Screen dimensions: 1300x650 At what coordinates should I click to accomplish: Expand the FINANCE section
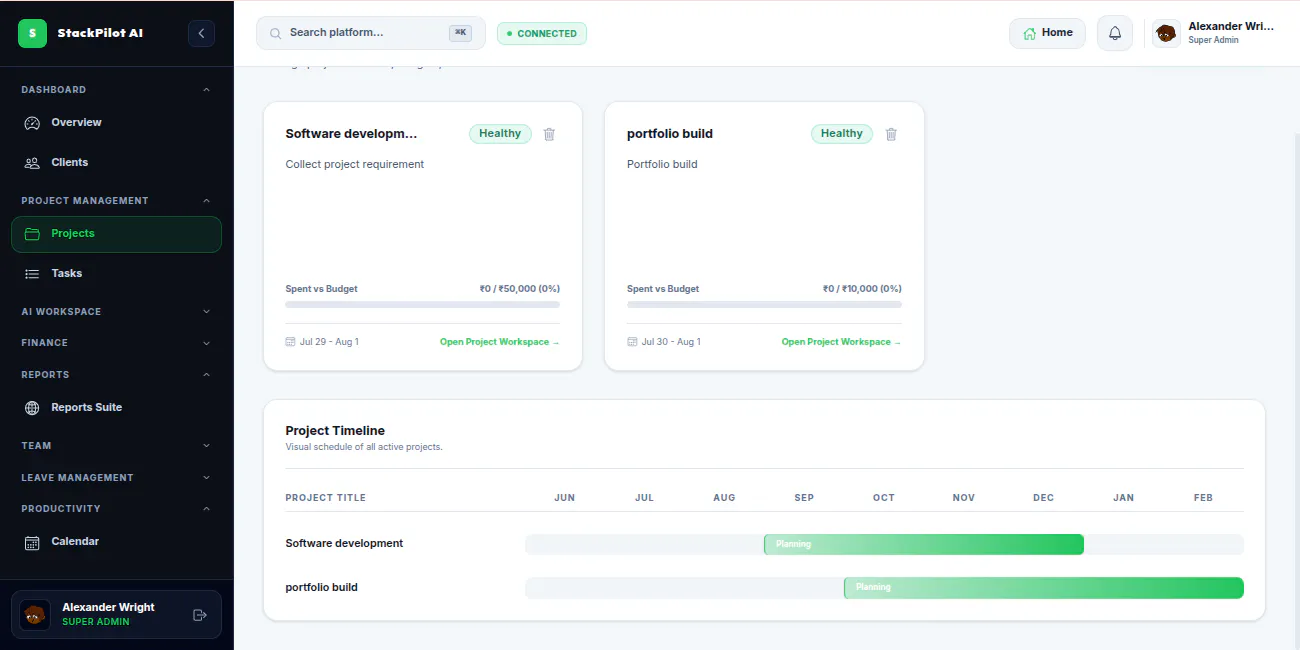[207, 343]
